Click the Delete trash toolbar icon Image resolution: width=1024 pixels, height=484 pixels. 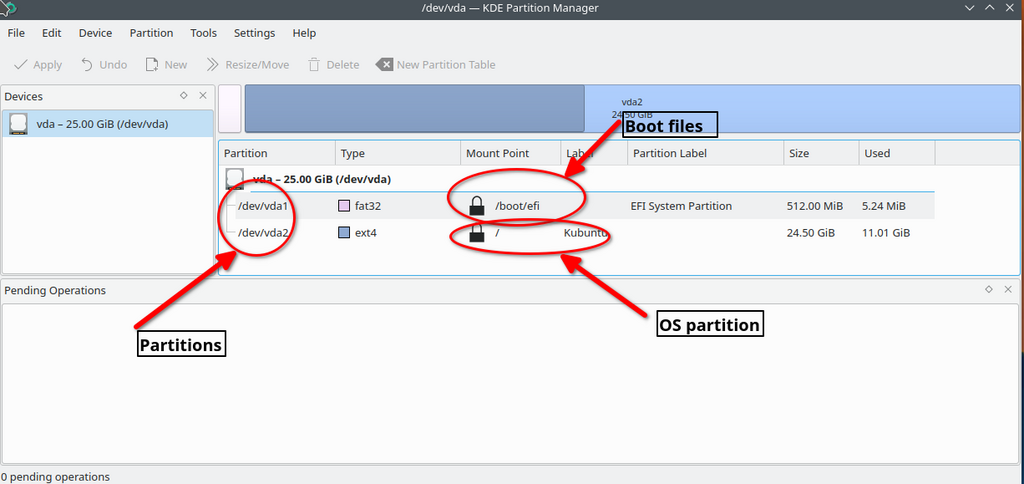[314, 65]
